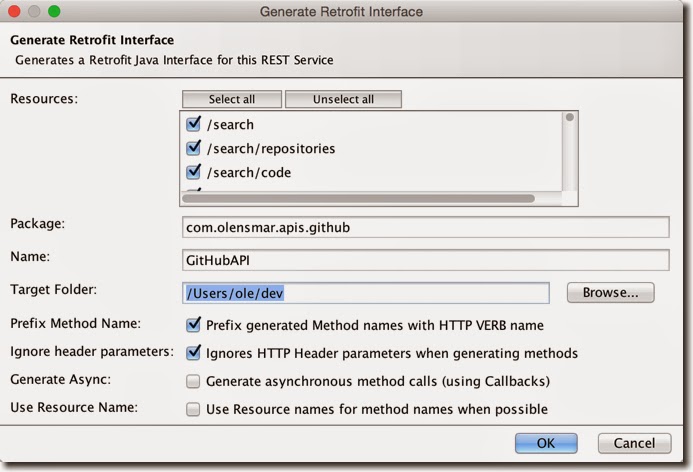Uncheck the /search resource checkbox
Image resolution: width=693 pixels, height=472 pixels.
(193, 124)
